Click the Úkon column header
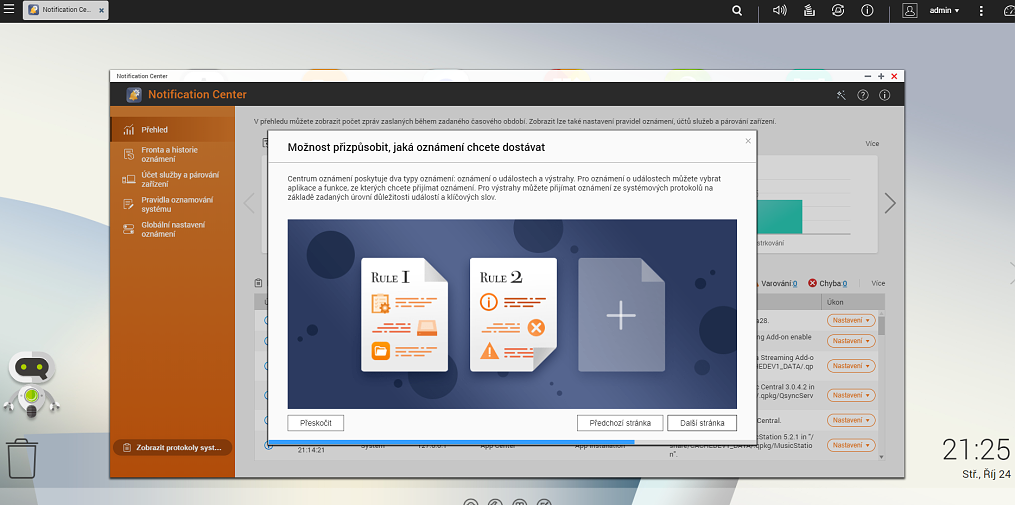Viewport: 1015px width, 505px height. (853, 302)
